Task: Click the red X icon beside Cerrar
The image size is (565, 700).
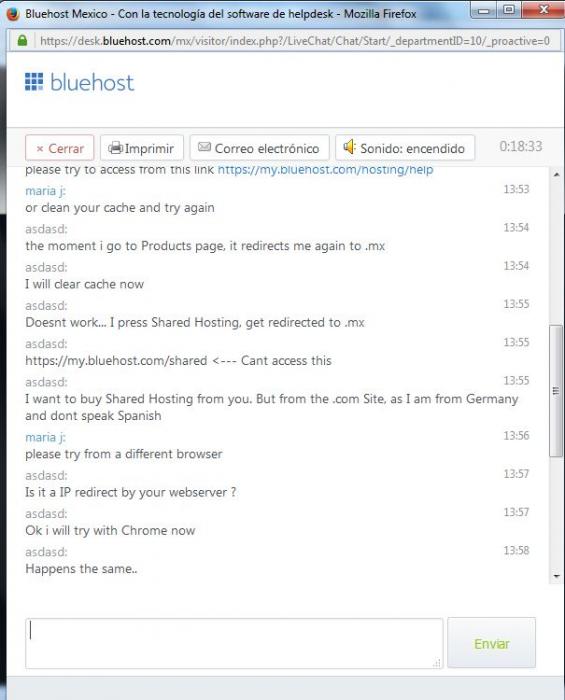Action: (x=40, y=149)
